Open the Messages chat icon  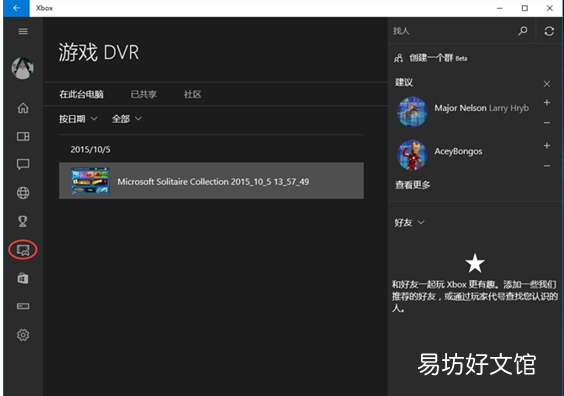(23, 164)
